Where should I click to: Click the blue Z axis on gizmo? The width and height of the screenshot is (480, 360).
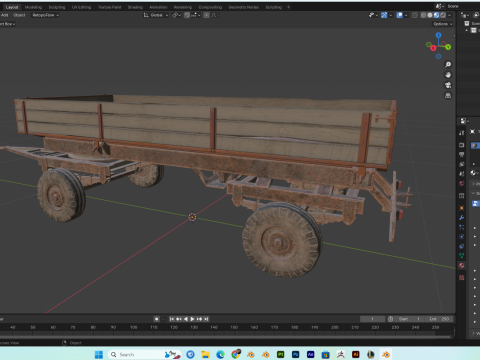tap(438, 35)
